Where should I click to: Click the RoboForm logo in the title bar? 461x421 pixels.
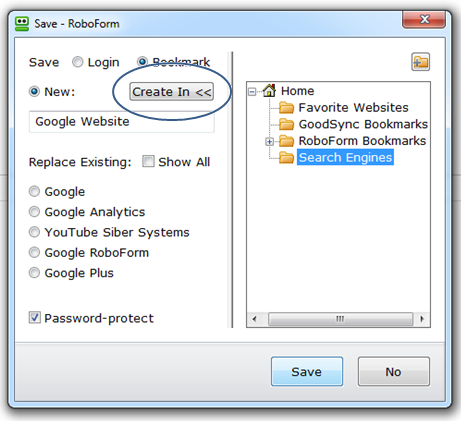[22, 24]
